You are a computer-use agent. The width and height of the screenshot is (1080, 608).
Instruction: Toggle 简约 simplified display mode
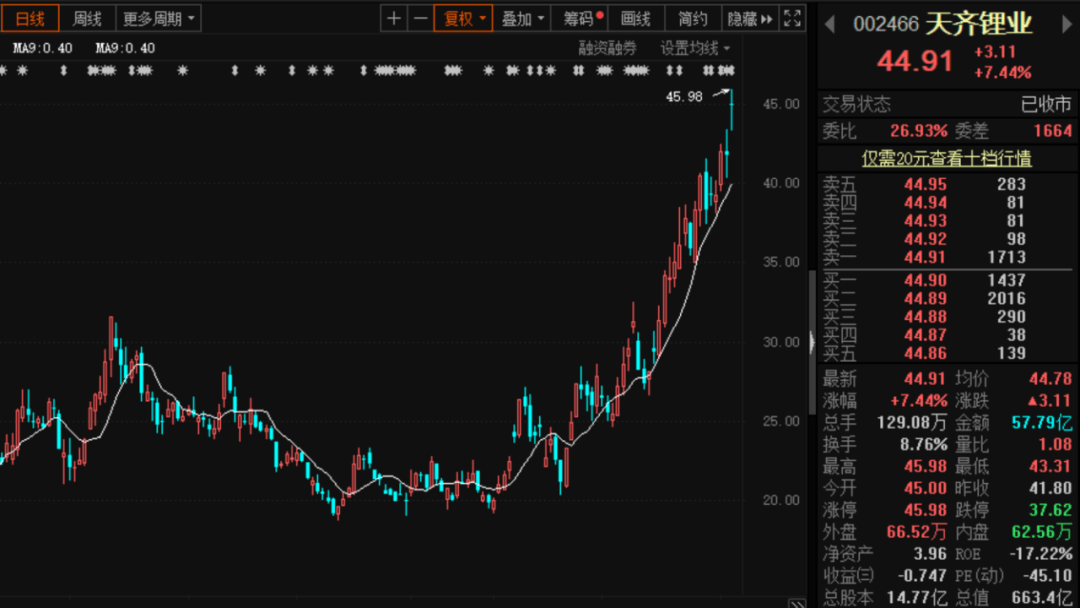693,19
